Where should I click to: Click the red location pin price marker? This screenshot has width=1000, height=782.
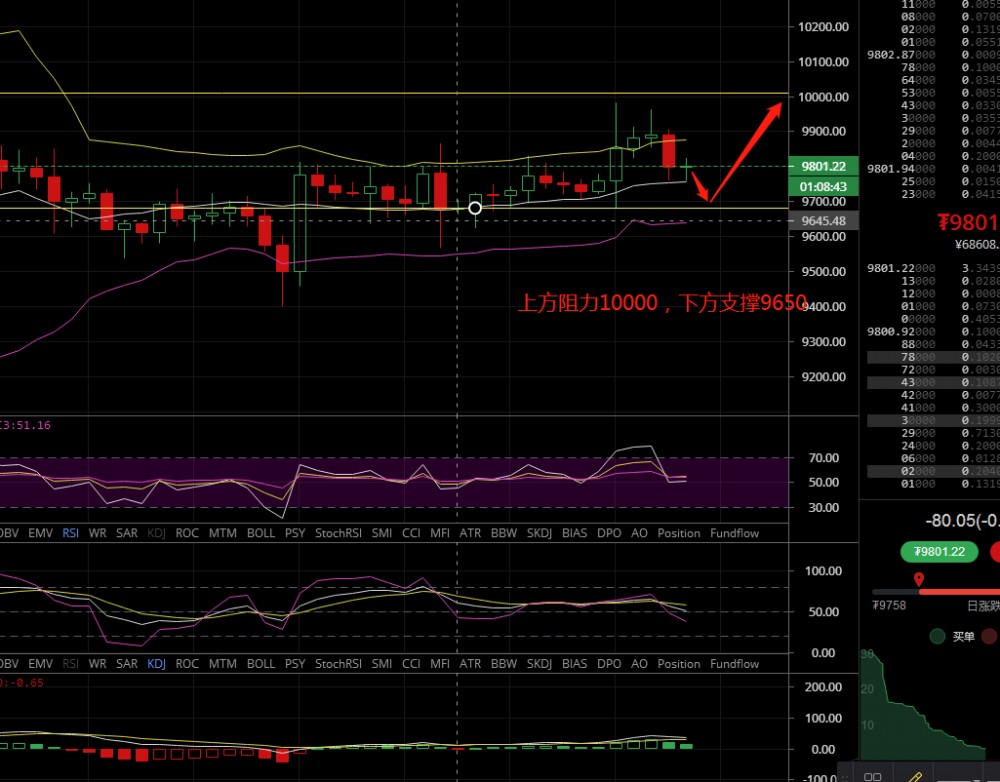918,579
